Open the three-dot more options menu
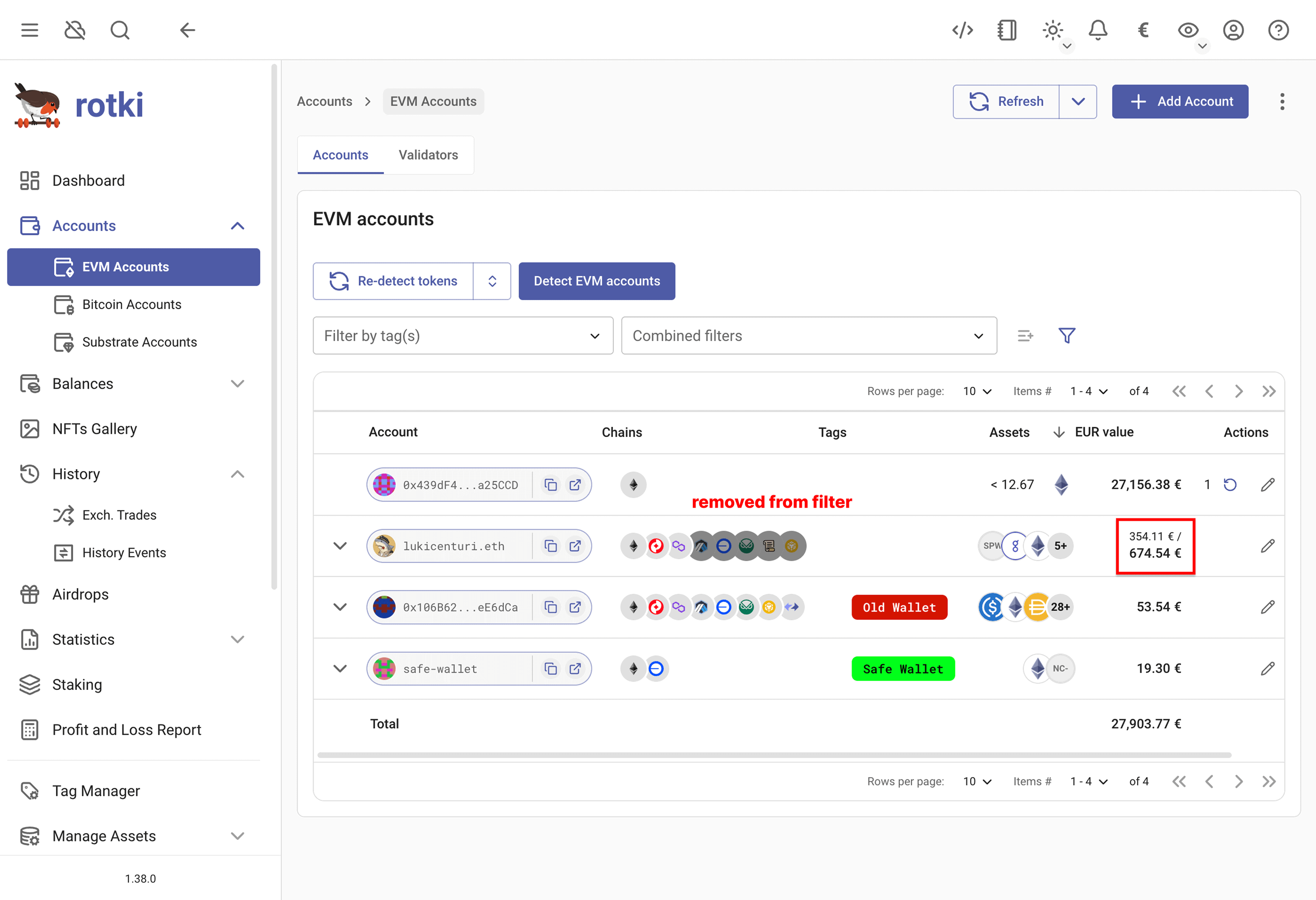 (1282, 102)
